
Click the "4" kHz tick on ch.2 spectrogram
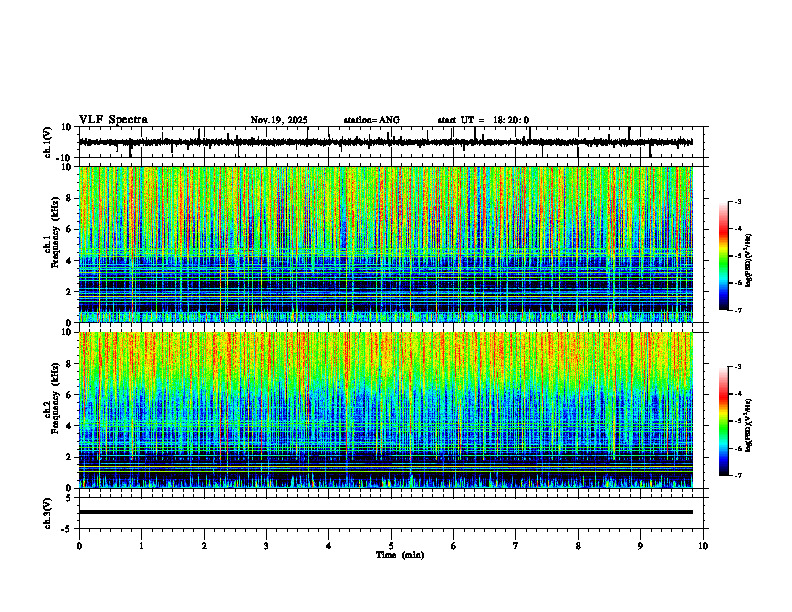70,426
